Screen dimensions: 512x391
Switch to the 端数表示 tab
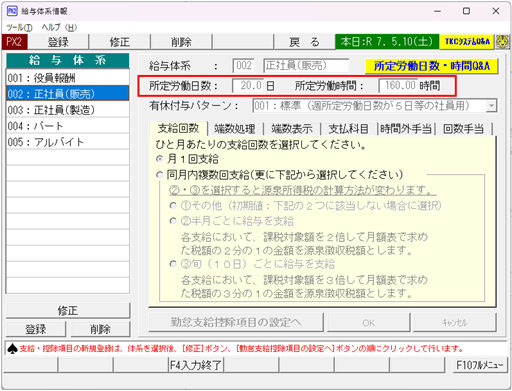tap(292, 129)
